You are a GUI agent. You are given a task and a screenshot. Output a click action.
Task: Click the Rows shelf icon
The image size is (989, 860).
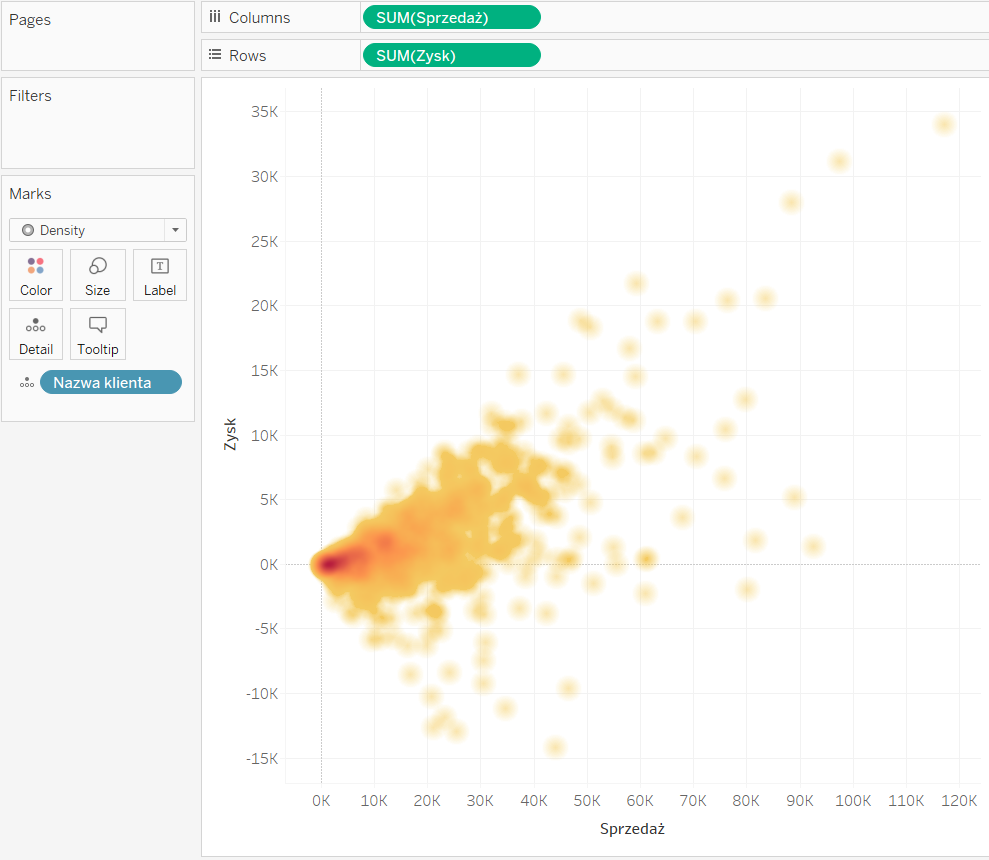click(x=215, y=56)
